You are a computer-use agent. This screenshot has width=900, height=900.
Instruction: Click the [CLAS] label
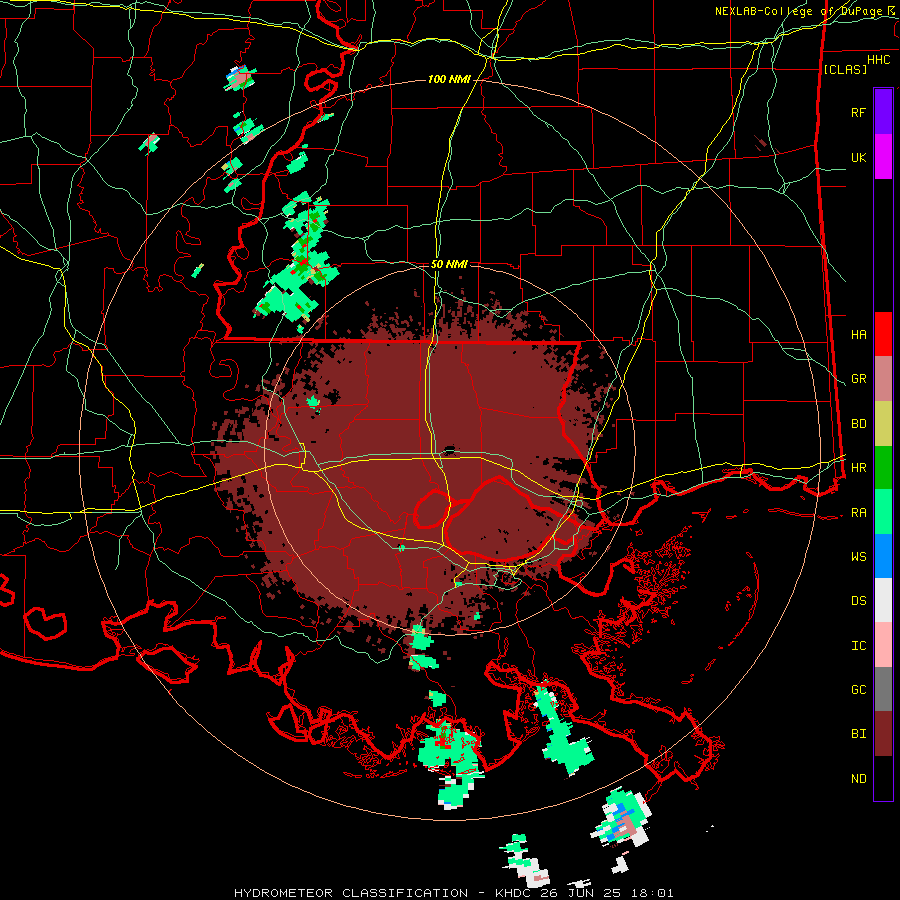[845, 70]
